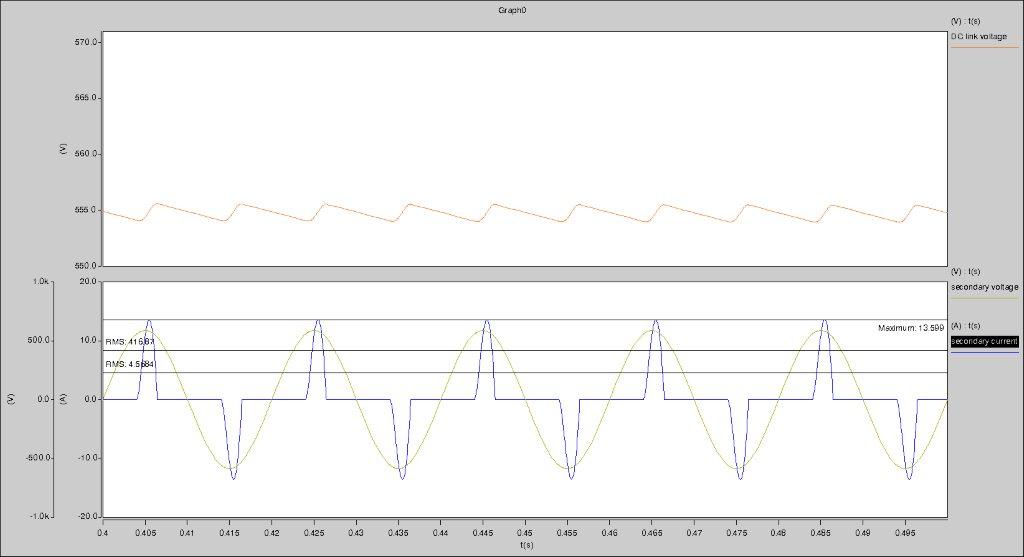Click the t(s) x-axis label

[x=525, y=547]
